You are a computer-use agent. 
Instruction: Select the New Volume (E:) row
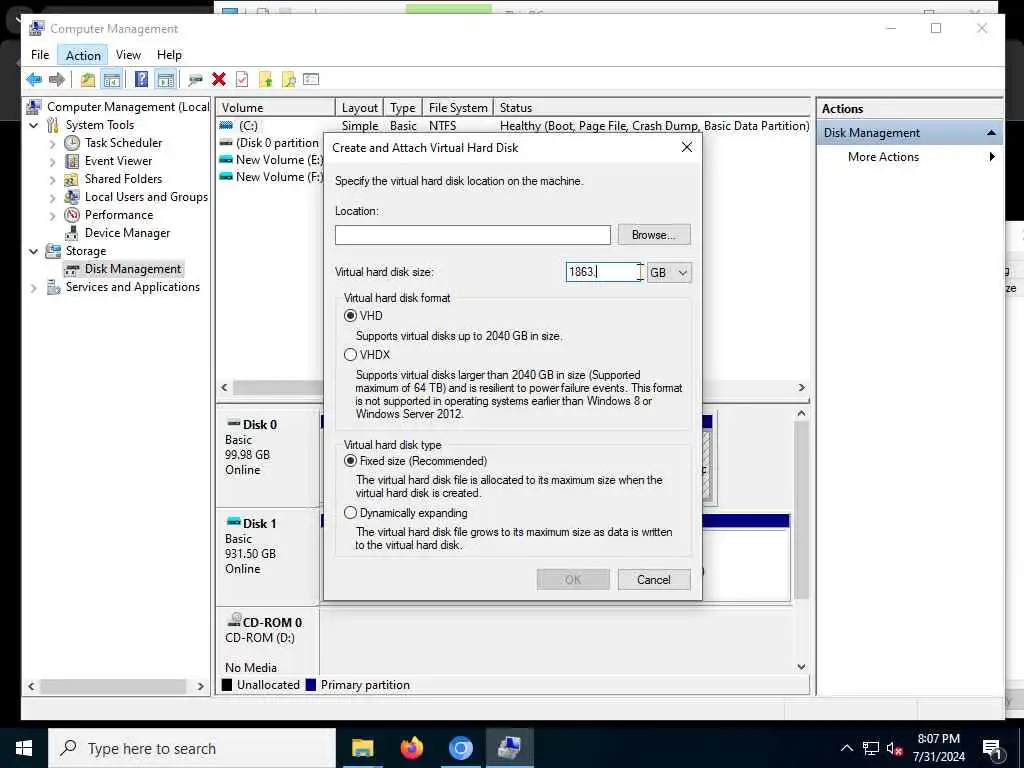coord(271,160)
